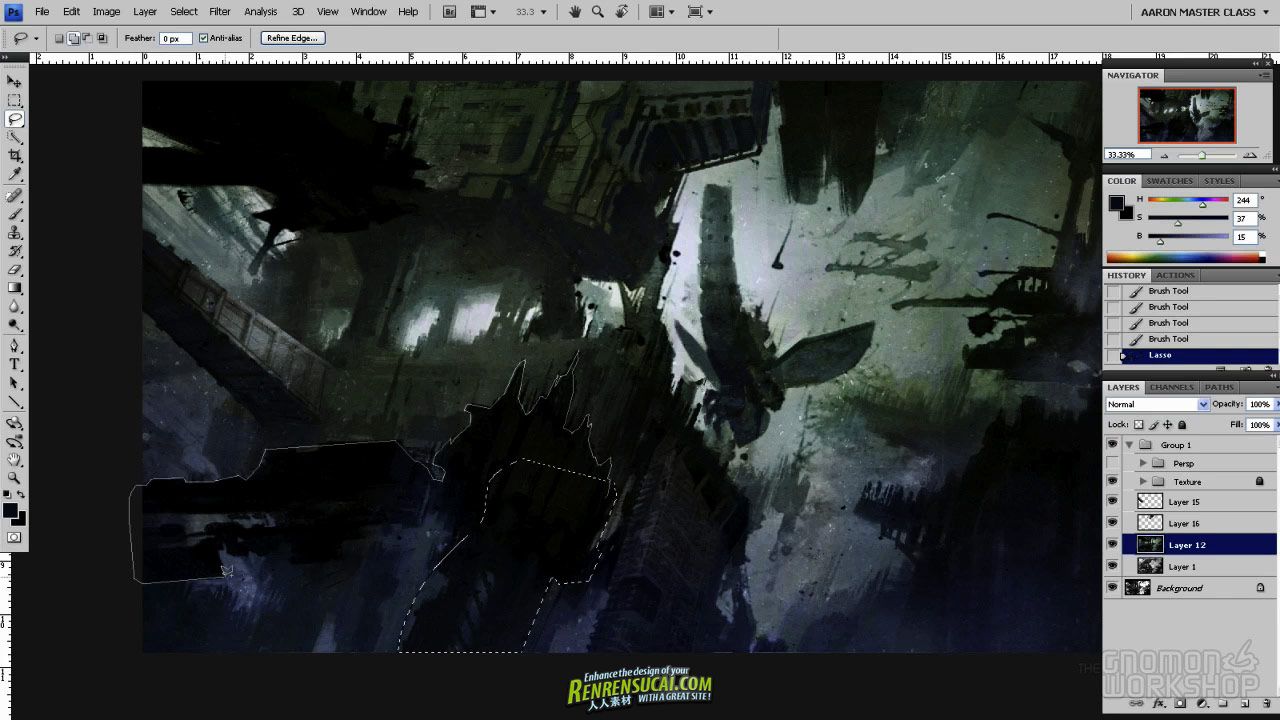The height and width of the screenshot is (720, 1280).
Task: Select the Healing Brush tool
Action: (x=14, y=196)
